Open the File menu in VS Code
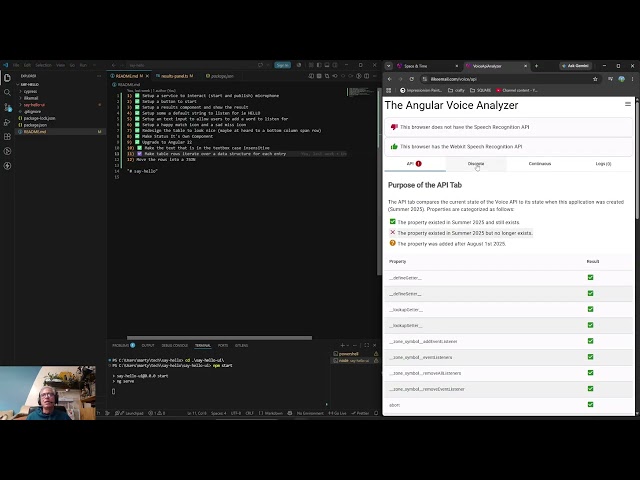Image resolution: width=640 pixels, height=480 pixels. (x=16, y=65)
